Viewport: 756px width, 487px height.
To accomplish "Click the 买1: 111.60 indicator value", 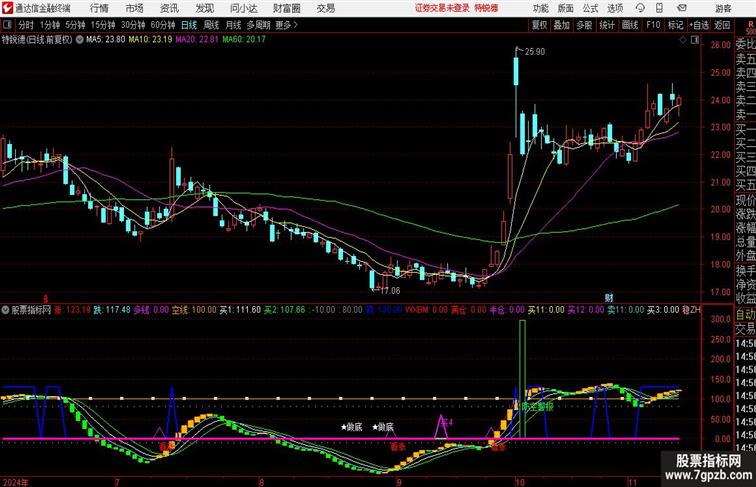I will click(x=240, y=310).
